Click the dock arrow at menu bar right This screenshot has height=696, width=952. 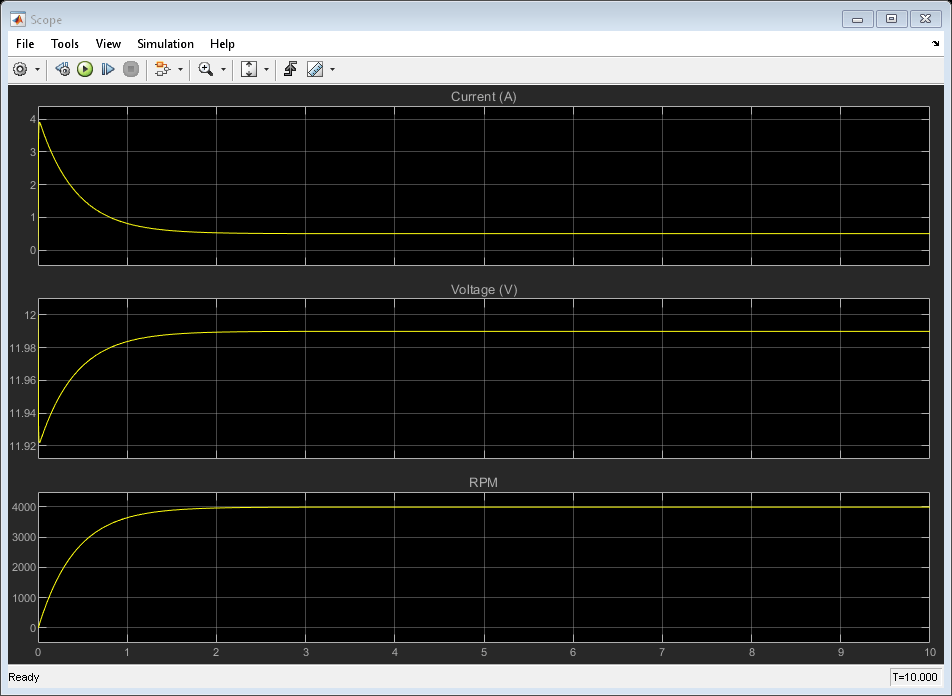coord(935,45)
